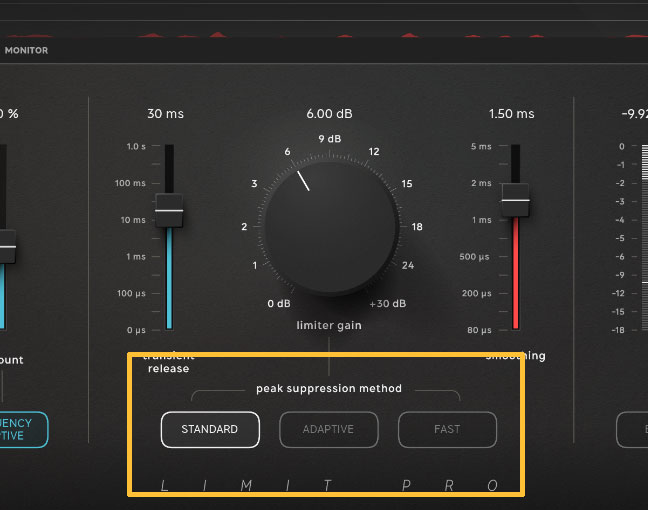Click the 18 mark on gain dial
This screenshot has width=648, height=510.
click(417, 226)
